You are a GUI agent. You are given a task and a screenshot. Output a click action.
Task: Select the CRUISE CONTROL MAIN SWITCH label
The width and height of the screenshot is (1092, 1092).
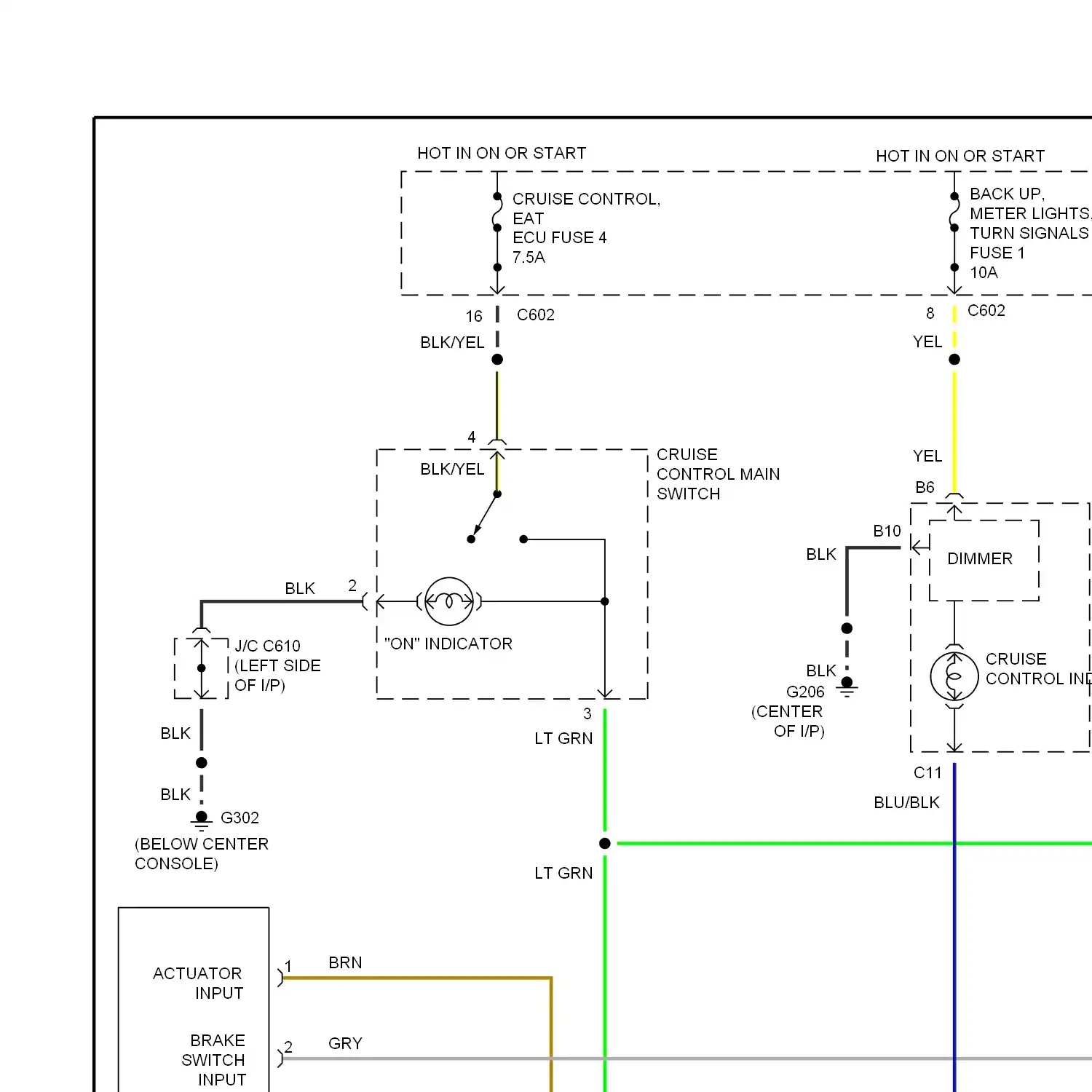coord(718,474)
